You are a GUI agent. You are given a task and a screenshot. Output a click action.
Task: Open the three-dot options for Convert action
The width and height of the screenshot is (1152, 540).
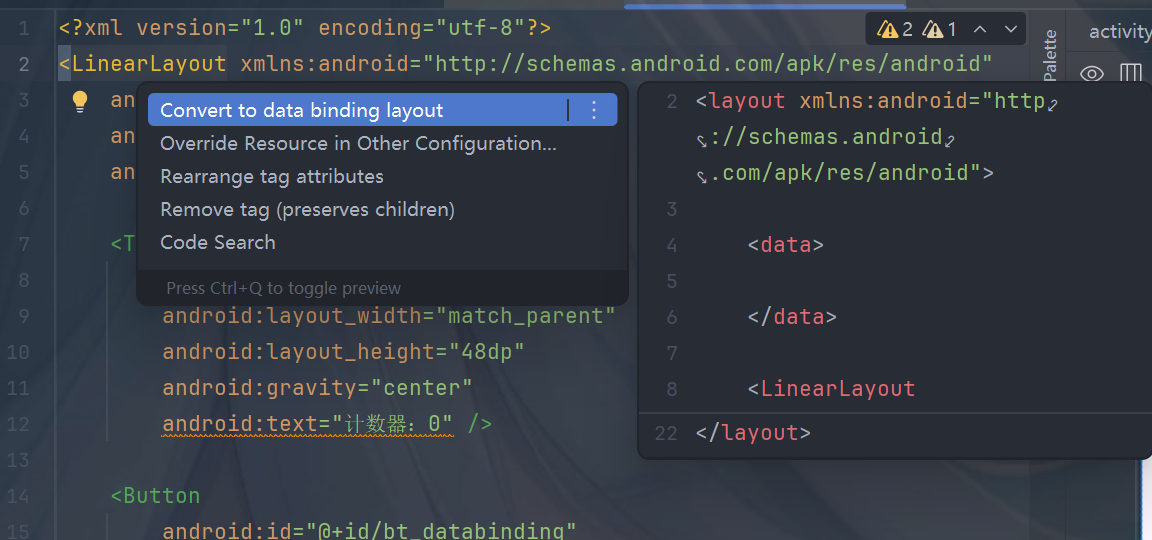[x=594, y=110]
